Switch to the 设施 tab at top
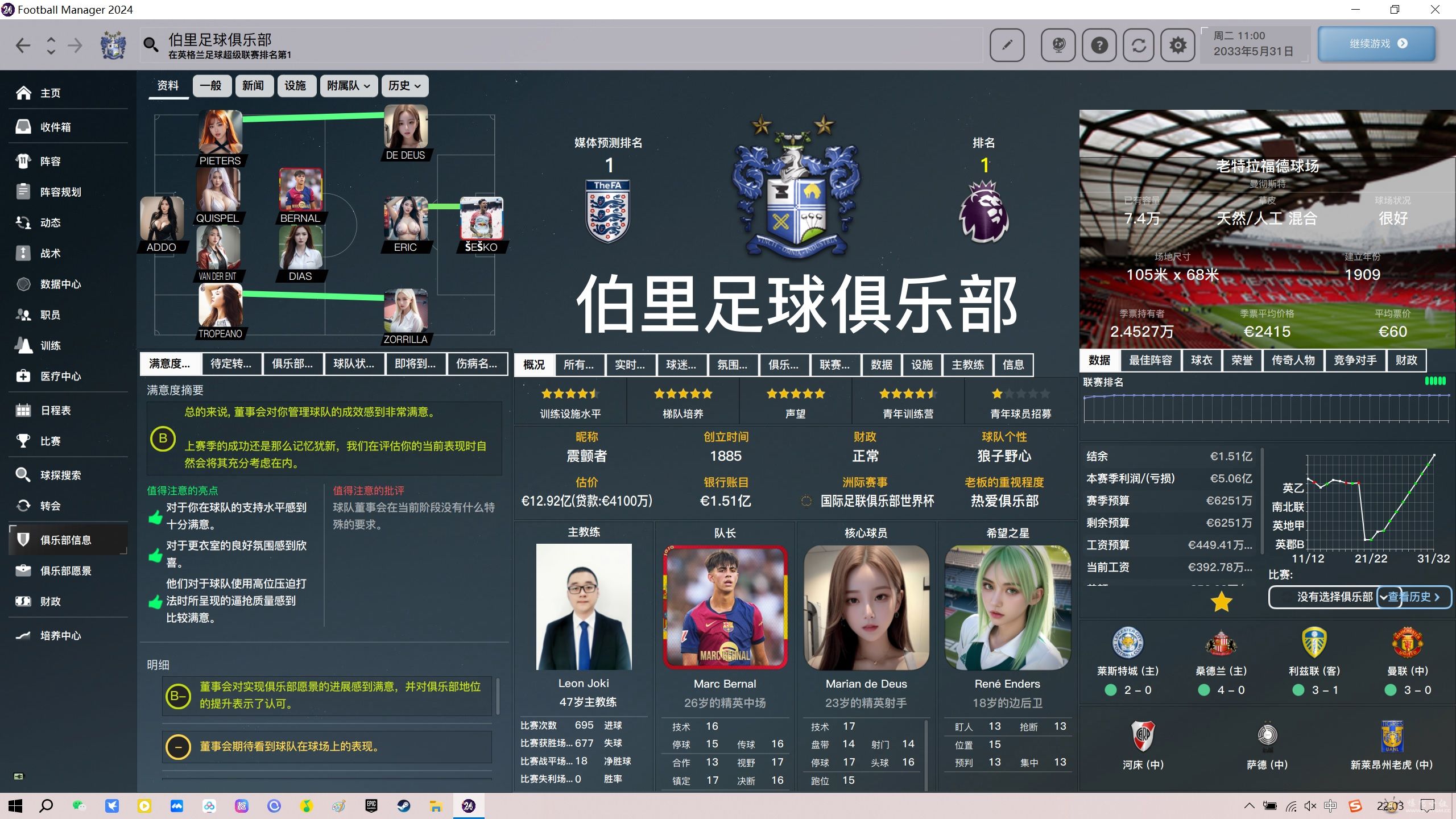The width and height of the screenshot is (1456, 819). pyautogui.click(x=295, y=86)
